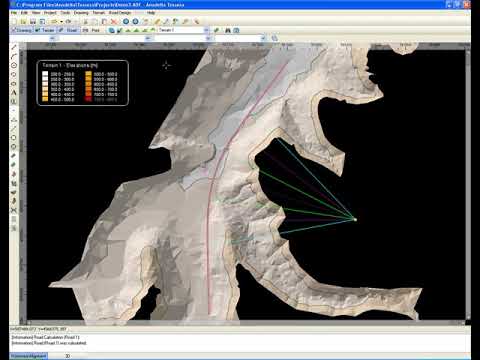The image size is (480, 360).
Task: Click the orange 450.0-500.0 legend swatch
Action: pos(45,99)
